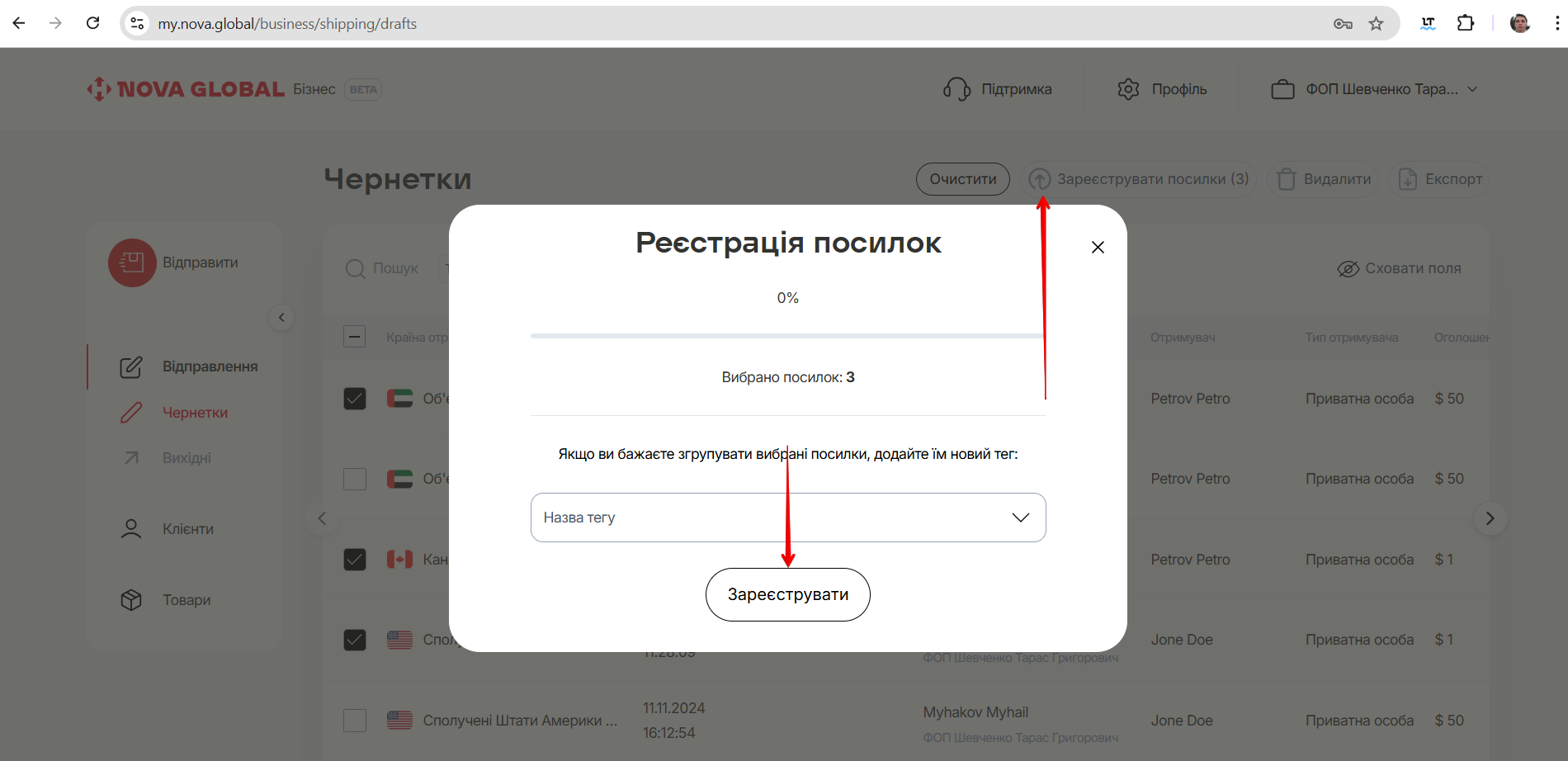Bookmark this page with star icon
Image resolution: width=1568 pixels, height=761 pixels.
tap(1376, 24)
